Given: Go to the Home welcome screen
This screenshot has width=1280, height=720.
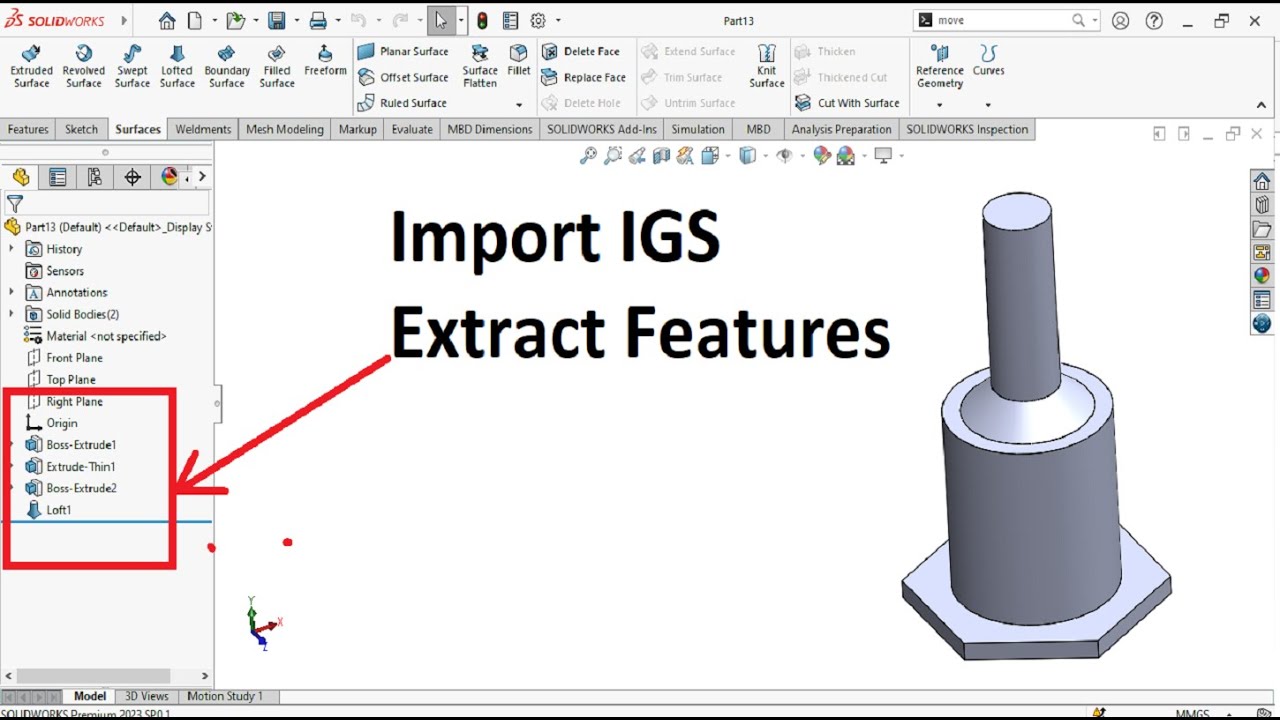Looking at the screenshot, I should (x=167, y=20).
